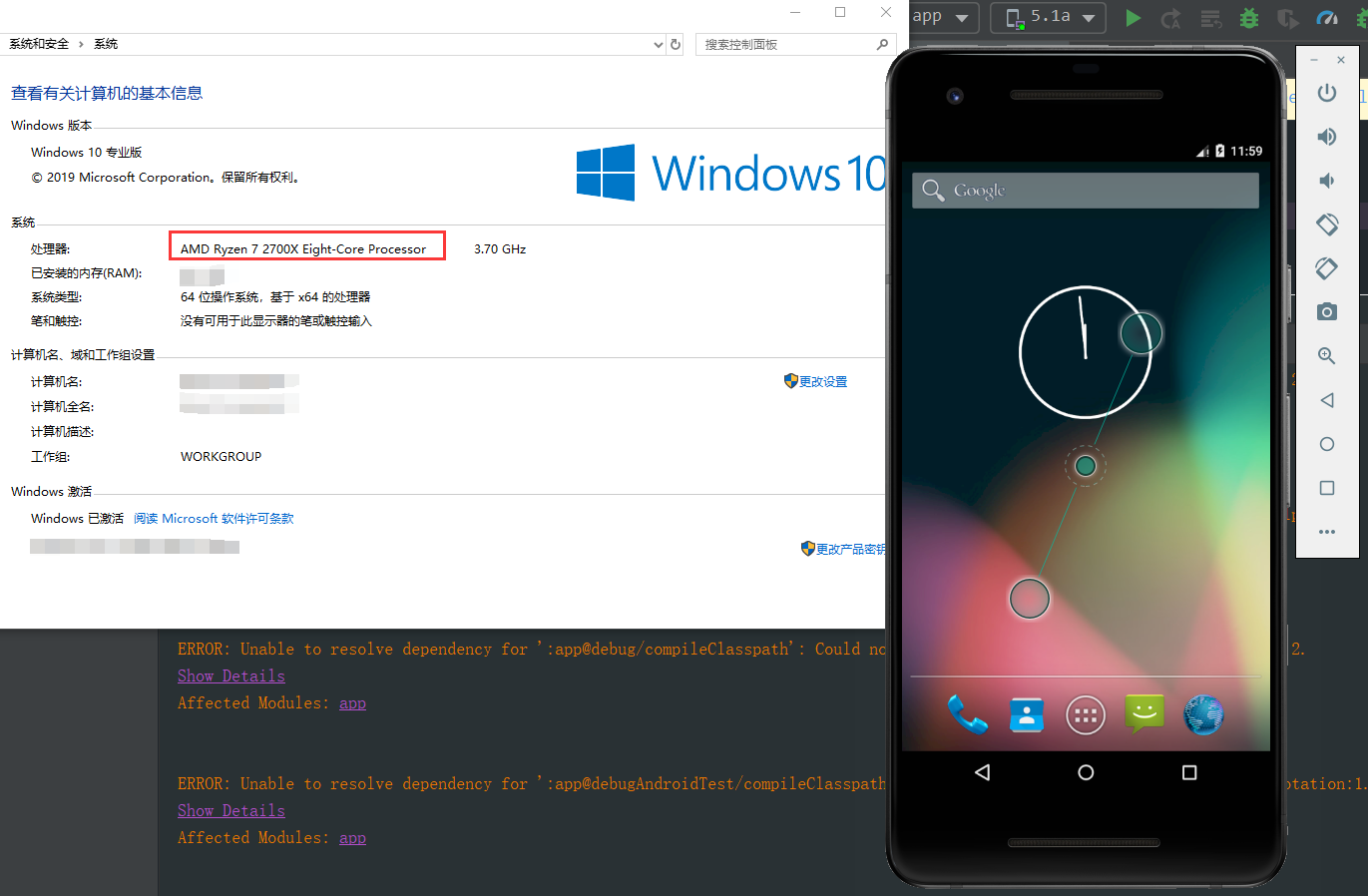The height and width of the screenshot is (896, 1368).
Task: Launch the Browser app from the dock
Action: (x=1202, y=714)
